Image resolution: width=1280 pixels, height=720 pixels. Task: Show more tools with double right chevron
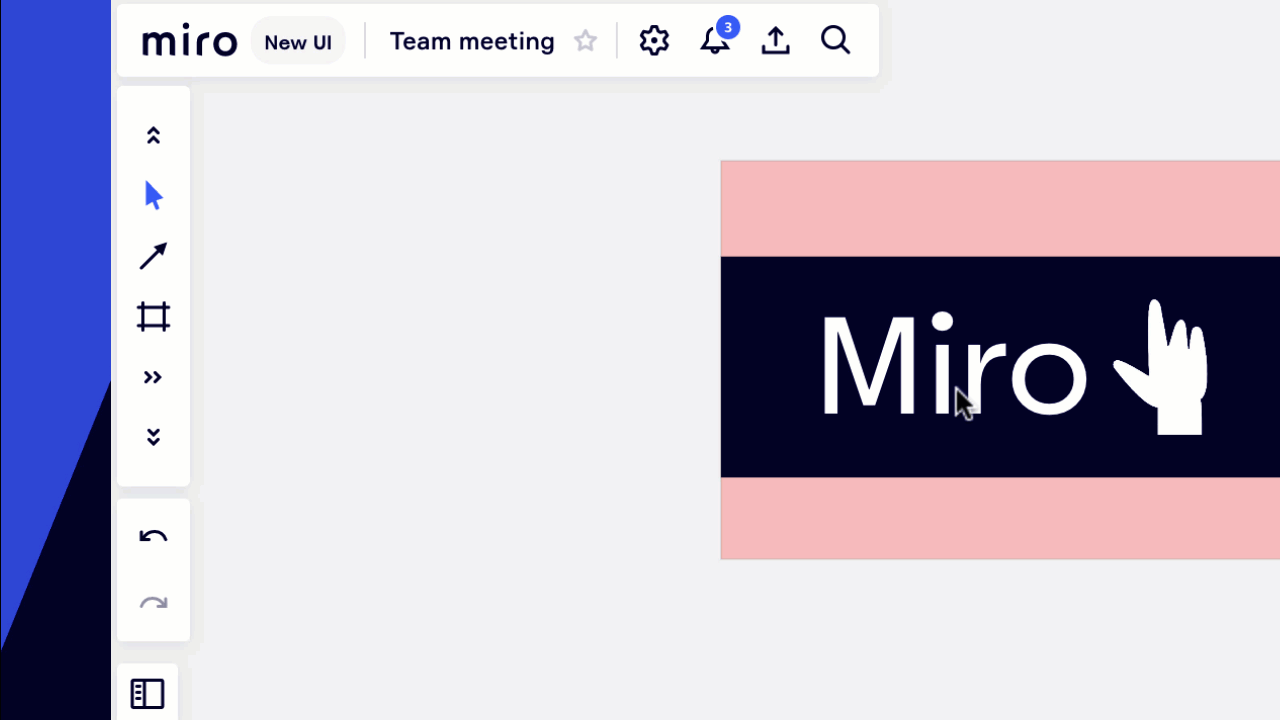tap(153, 377)
